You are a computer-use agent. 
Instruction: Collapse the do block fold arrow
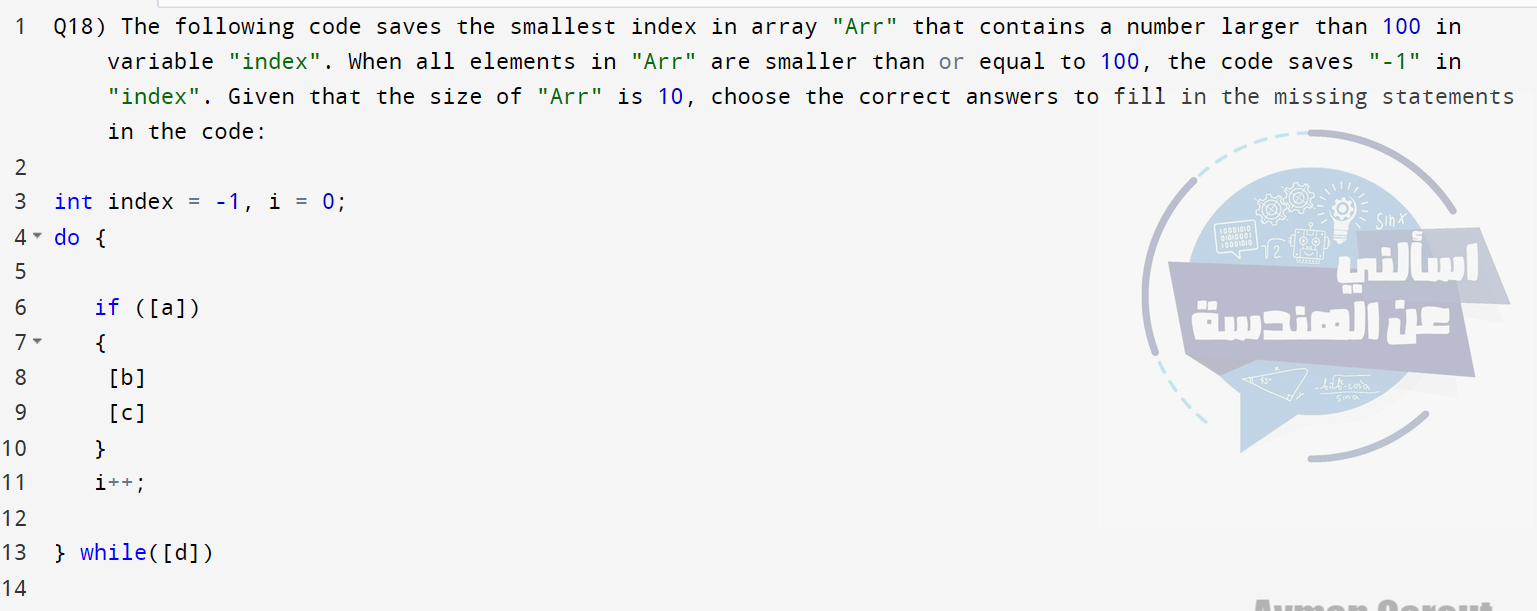[x=38, y=237]
